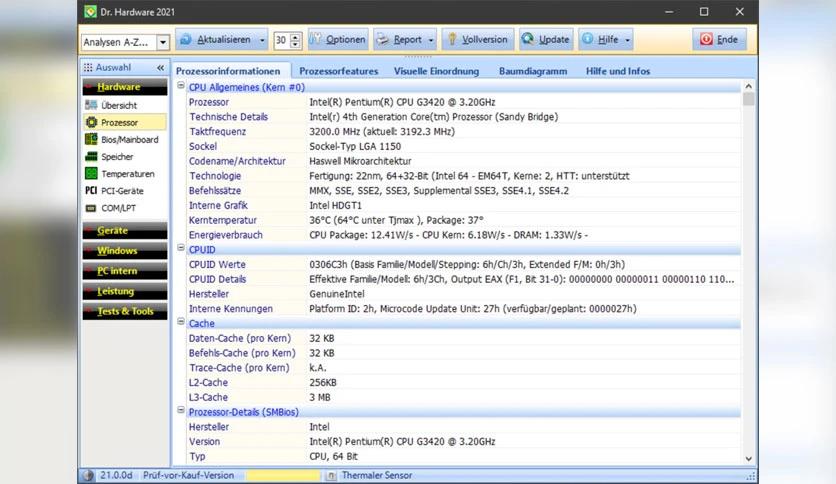The height and width of the screenshot is (484, 836).
Task: Expand the Geräte category header
Action: pyautogui.click(x=125, y=230)
